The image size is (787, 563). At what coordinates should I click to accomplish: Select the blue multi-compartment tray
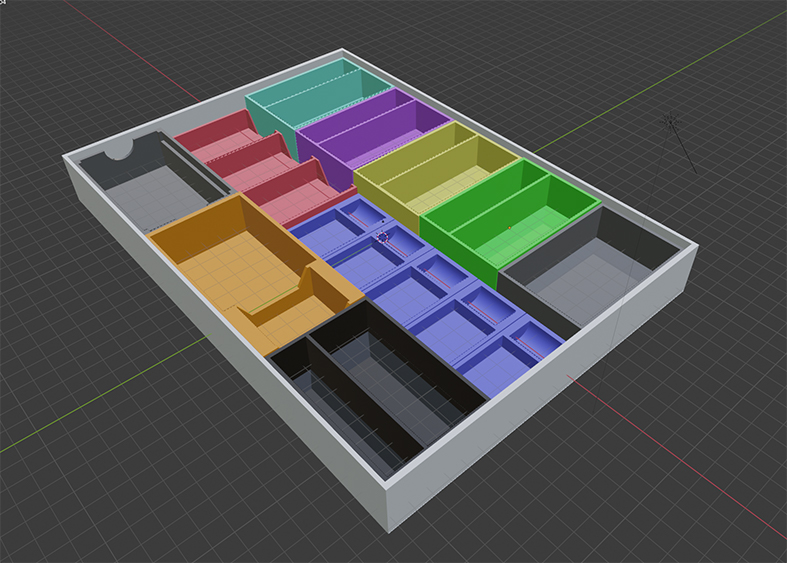[427, 296]
